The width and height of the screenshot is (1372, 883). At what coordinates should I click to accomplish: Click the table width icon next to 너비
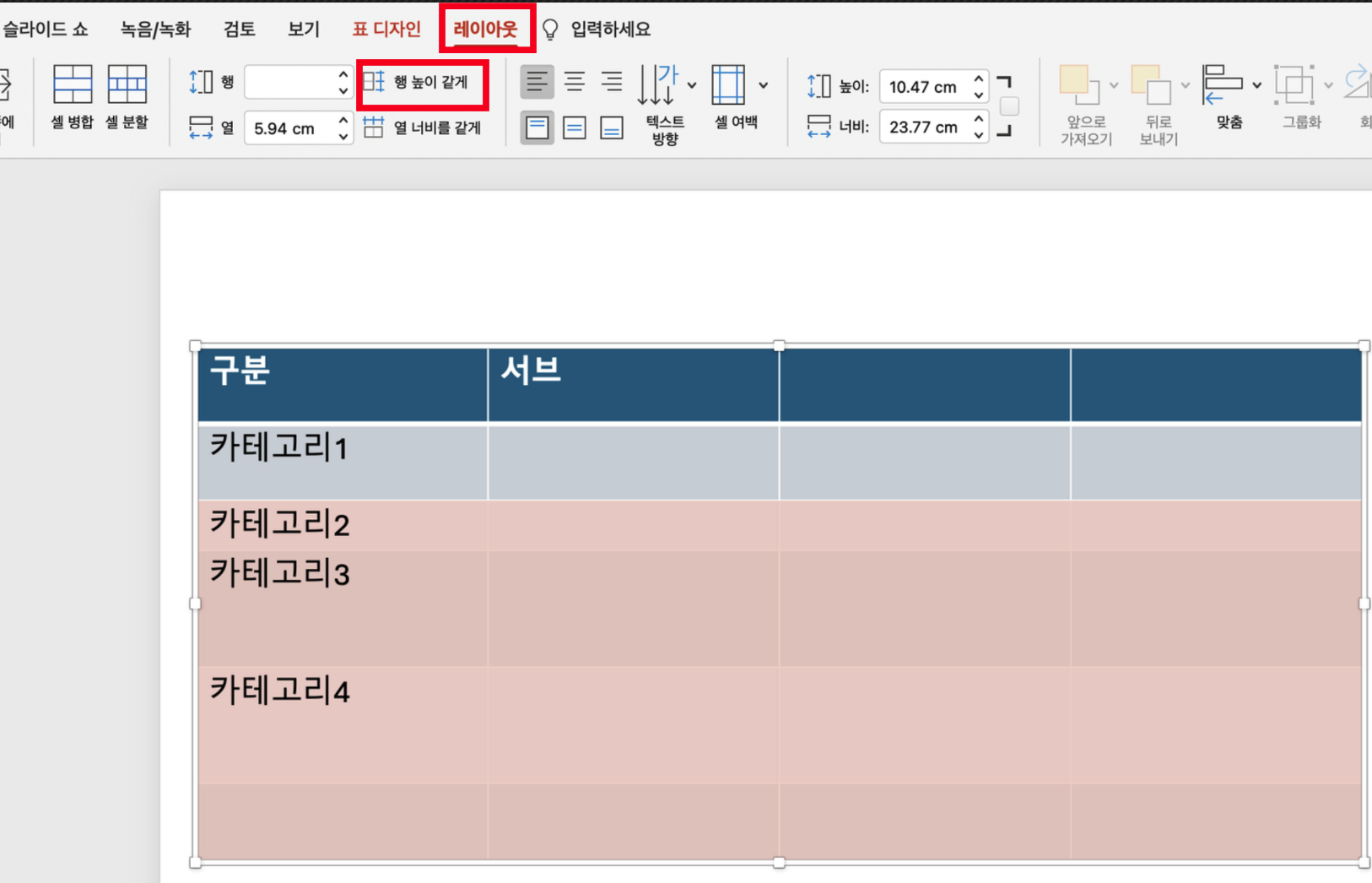tap(818, 127)
